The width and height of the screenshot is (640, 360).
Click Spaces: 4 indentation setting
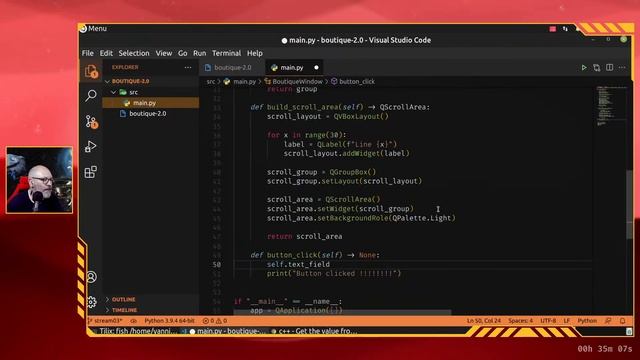pyautogui.click(x=520, y=321)
